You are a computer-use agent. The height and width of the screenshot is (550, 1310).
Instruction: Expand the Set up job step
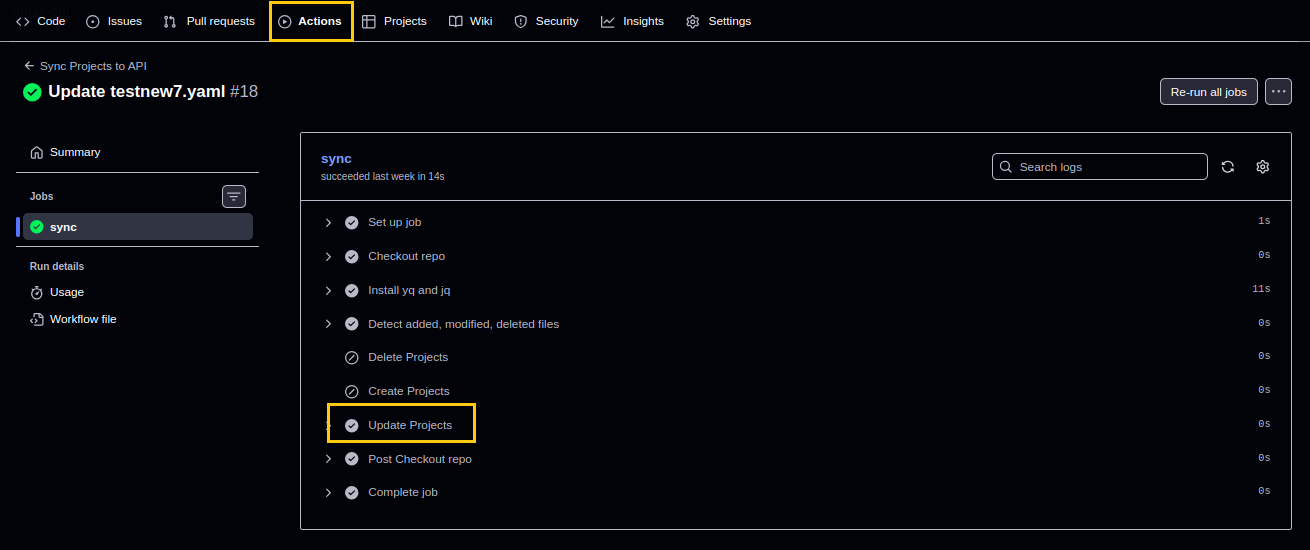click(328, 222)
